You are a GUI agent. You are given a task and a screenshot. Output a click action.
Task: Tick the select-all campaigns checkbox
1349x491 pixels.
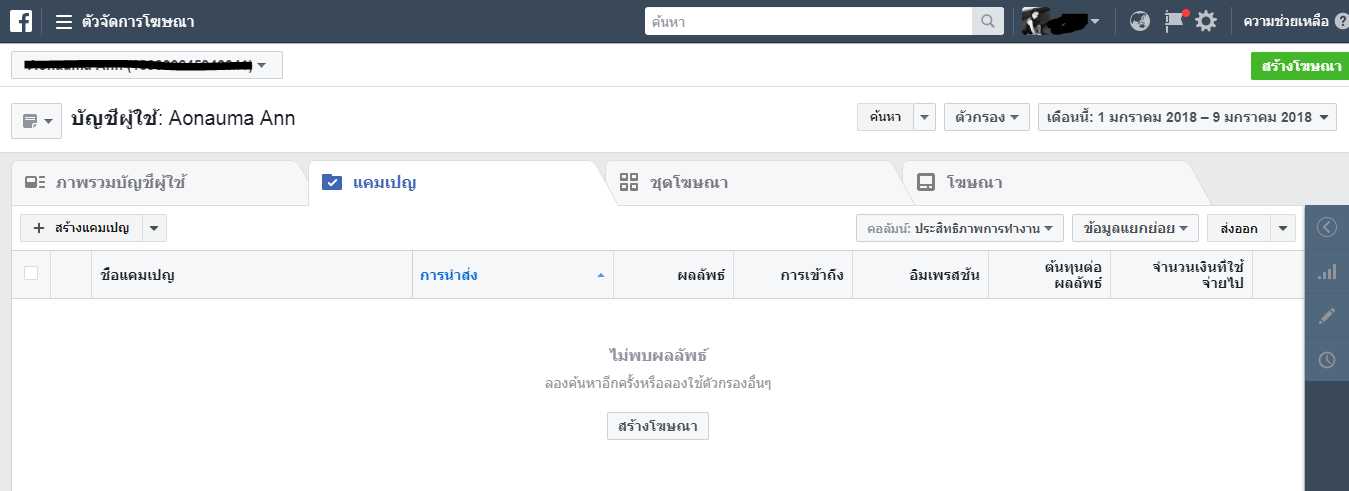click(x=31, y=273)
